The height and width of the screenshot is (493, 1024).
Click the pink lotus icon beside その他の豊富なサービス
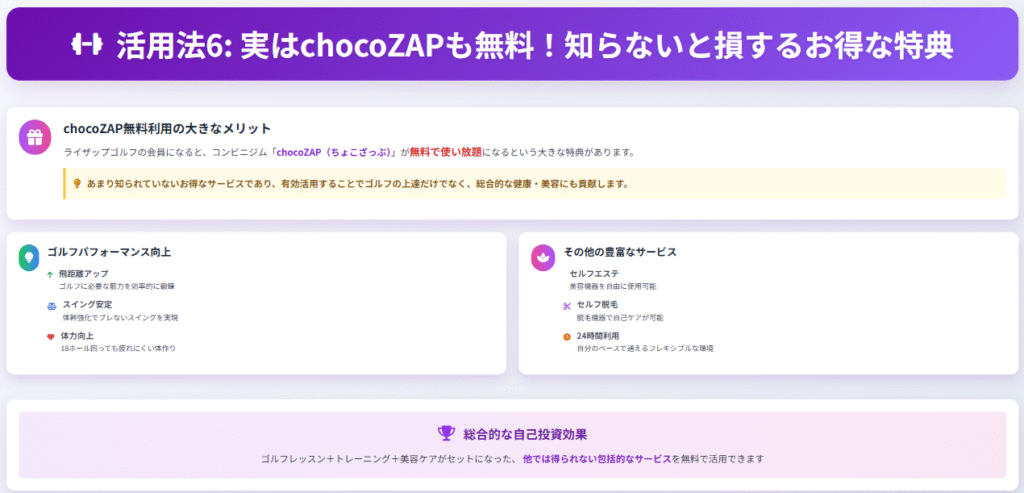541,257
